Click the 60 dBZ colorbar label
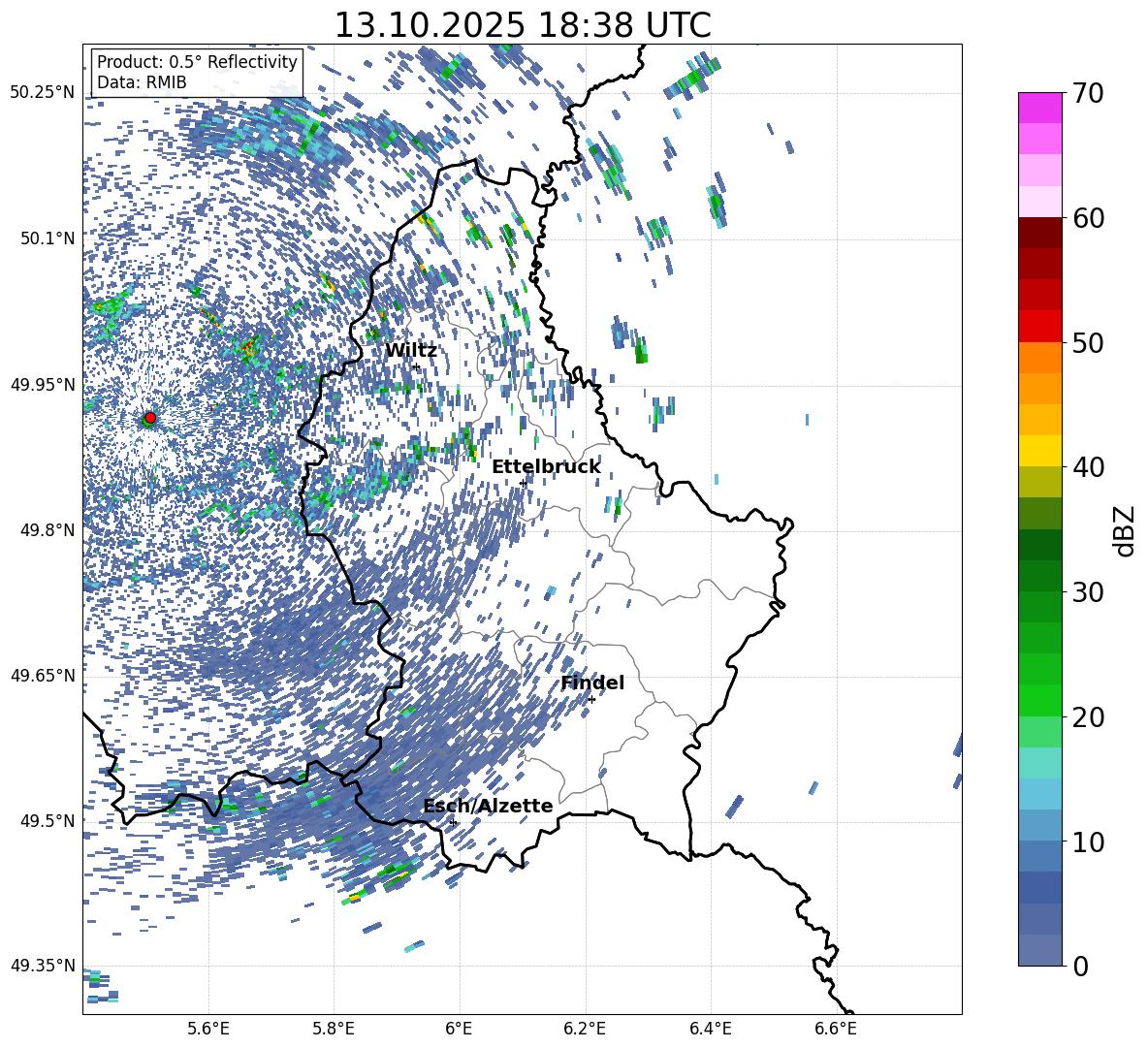The height and width of the screenshot is (1048, 1148). tap(1088, 218)
